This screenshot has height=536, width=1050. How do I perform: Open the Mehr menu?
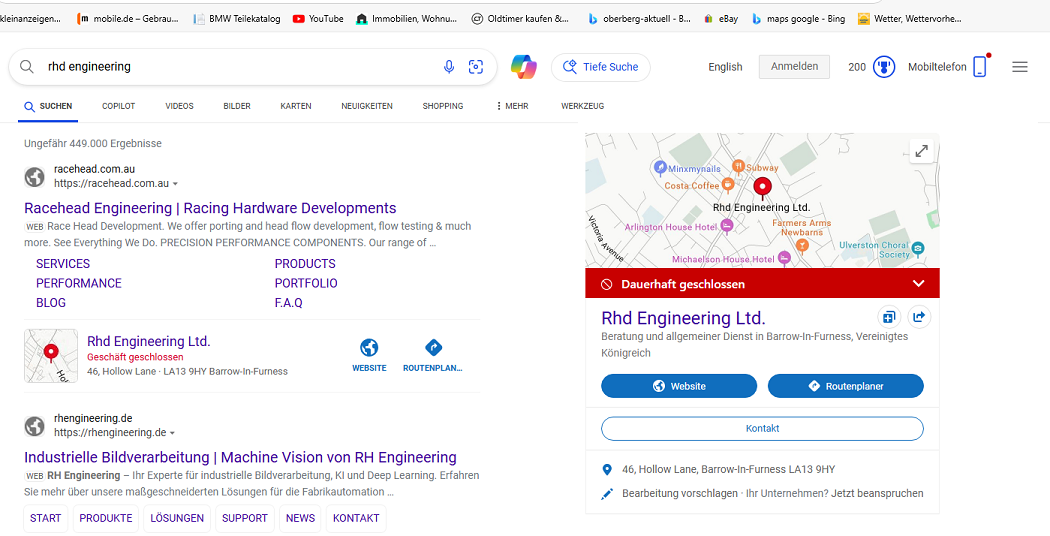coord(512,106)
